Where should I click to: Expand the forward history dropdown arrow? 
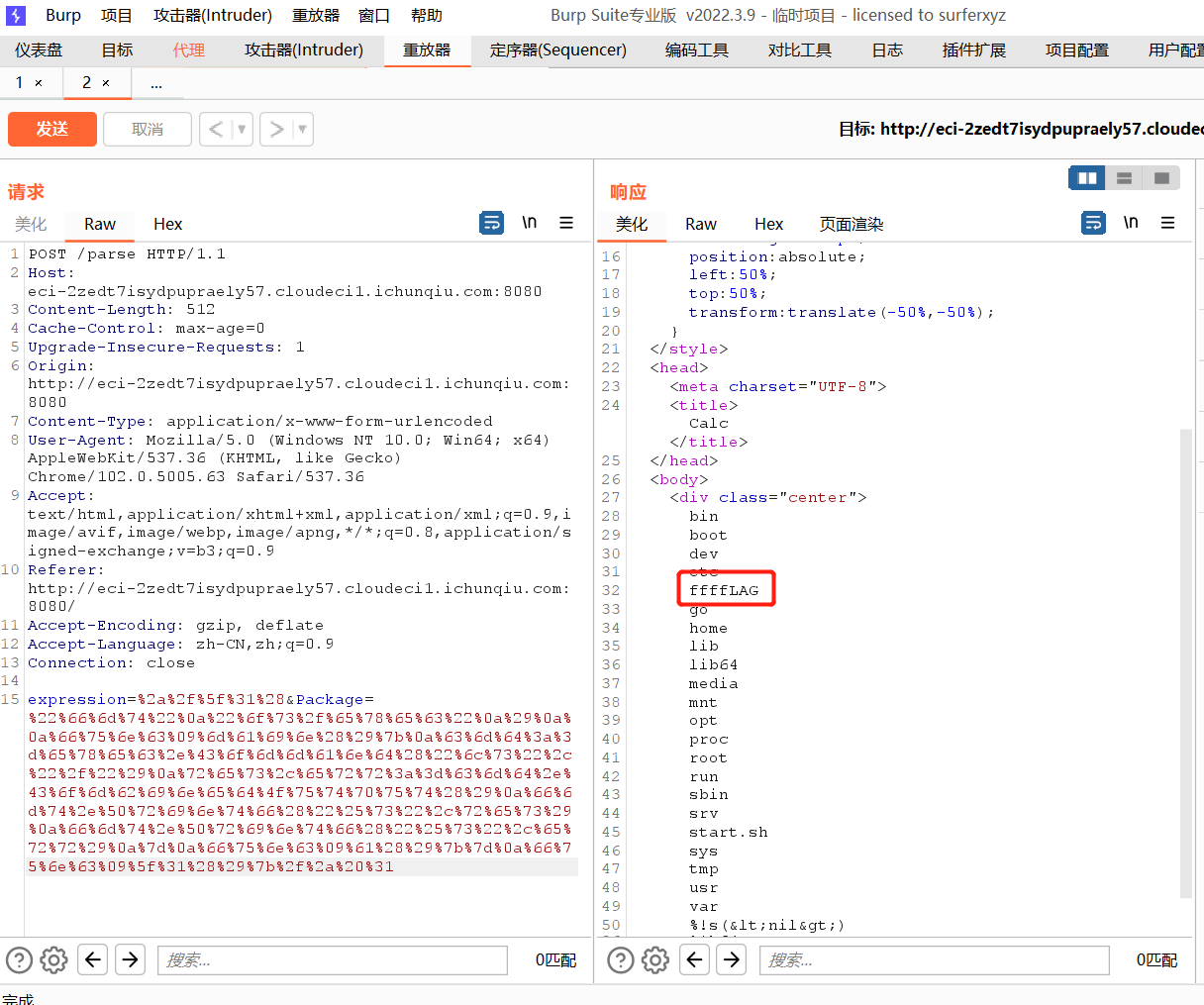pos(302,130)
